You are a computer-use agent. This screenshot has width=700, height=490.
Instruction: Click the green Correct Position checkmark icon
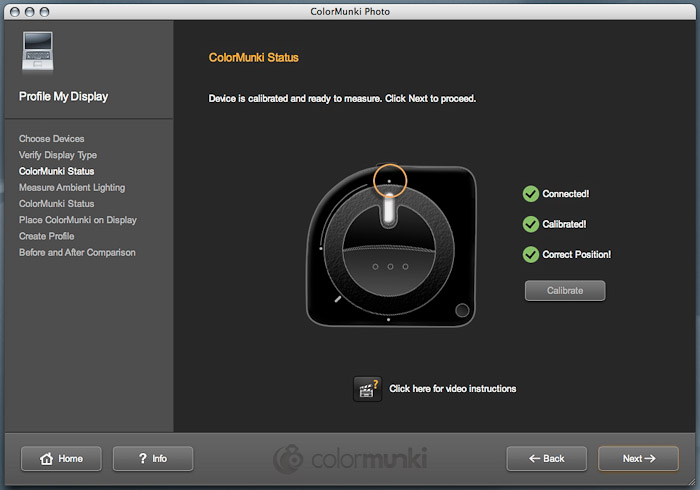click(x=531, y=254)
